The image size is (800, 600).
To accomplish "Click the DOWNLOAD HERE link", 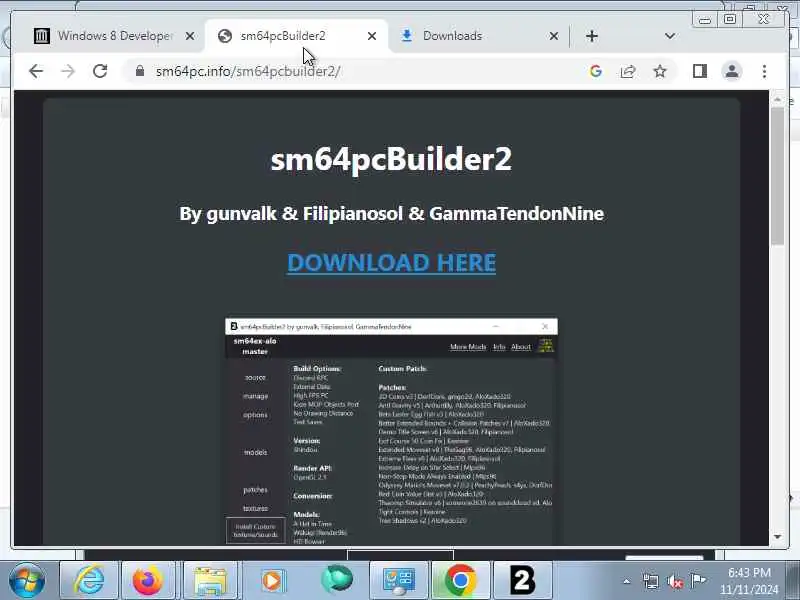I will click(391, 263).
